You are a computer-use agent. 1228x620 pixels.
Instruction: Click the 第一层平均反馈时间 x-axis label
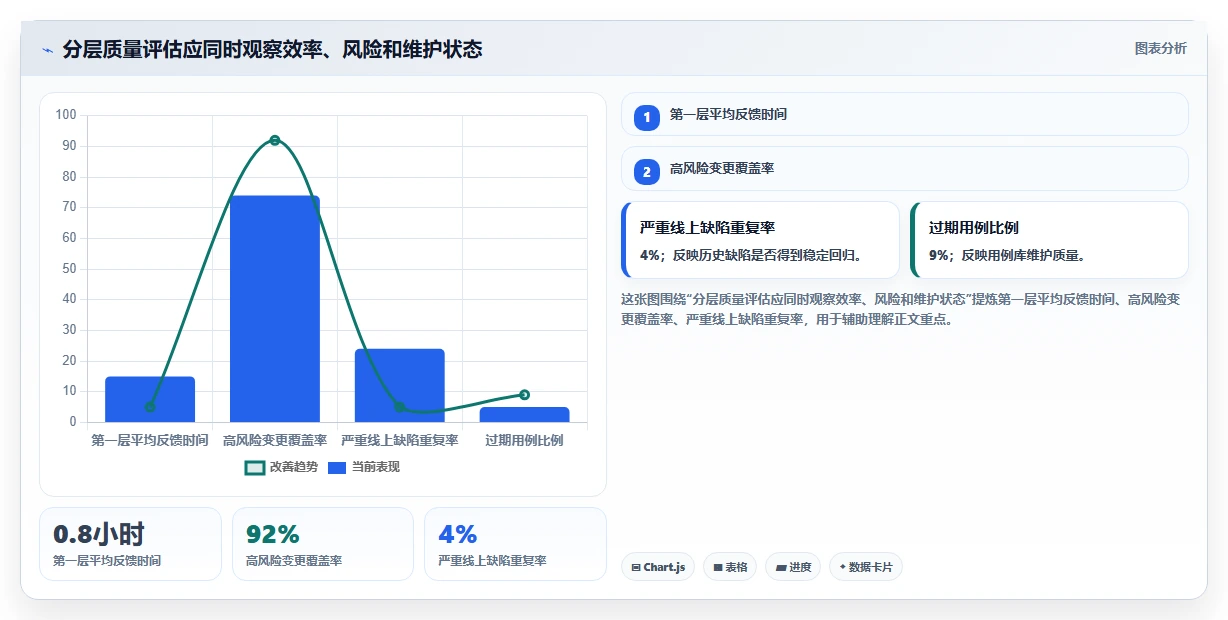click(x=150, y=440)
